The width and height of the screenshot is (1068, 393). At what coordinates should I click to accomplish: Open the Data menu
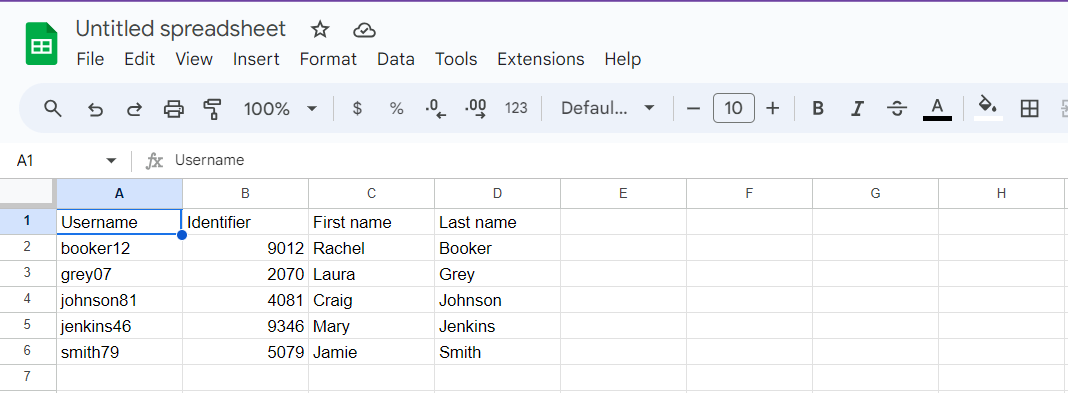[396, 59]
